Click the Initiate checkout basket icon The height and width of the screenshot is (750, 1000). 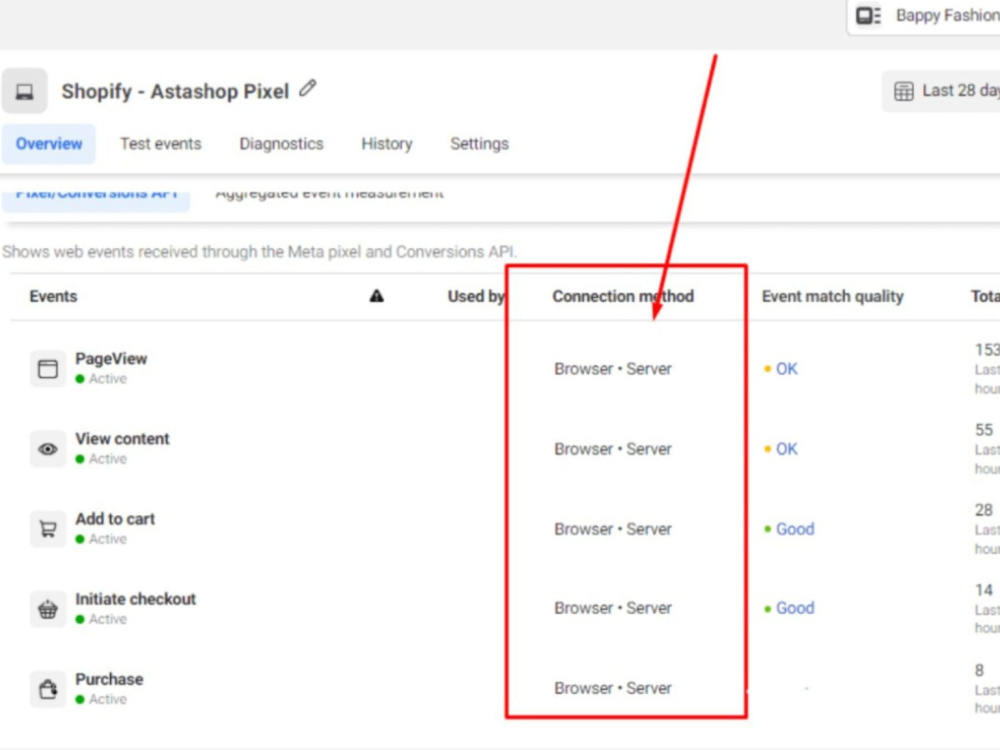[47, 608]
